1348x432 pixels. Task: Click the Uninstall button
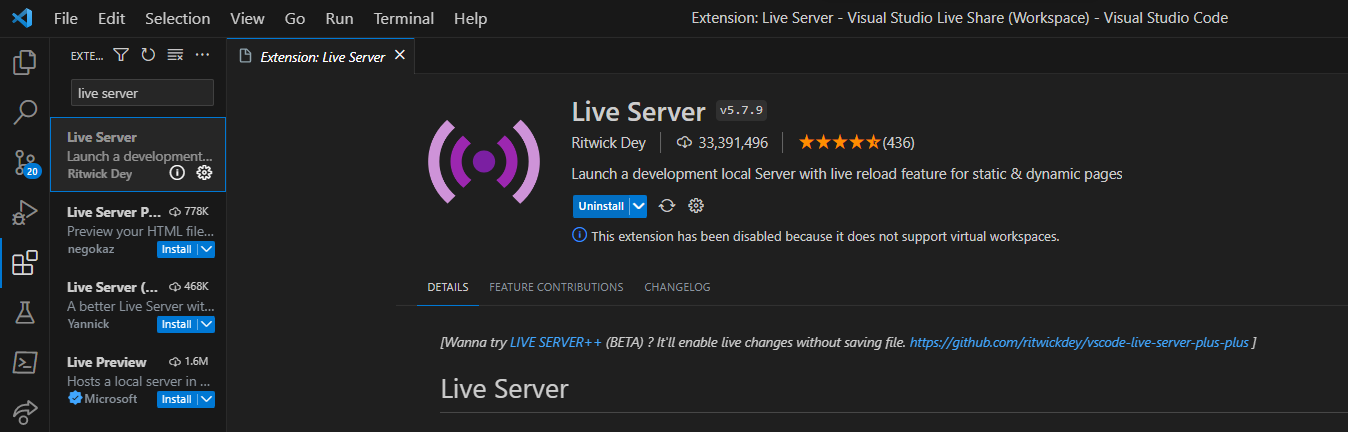pos(601,206)
